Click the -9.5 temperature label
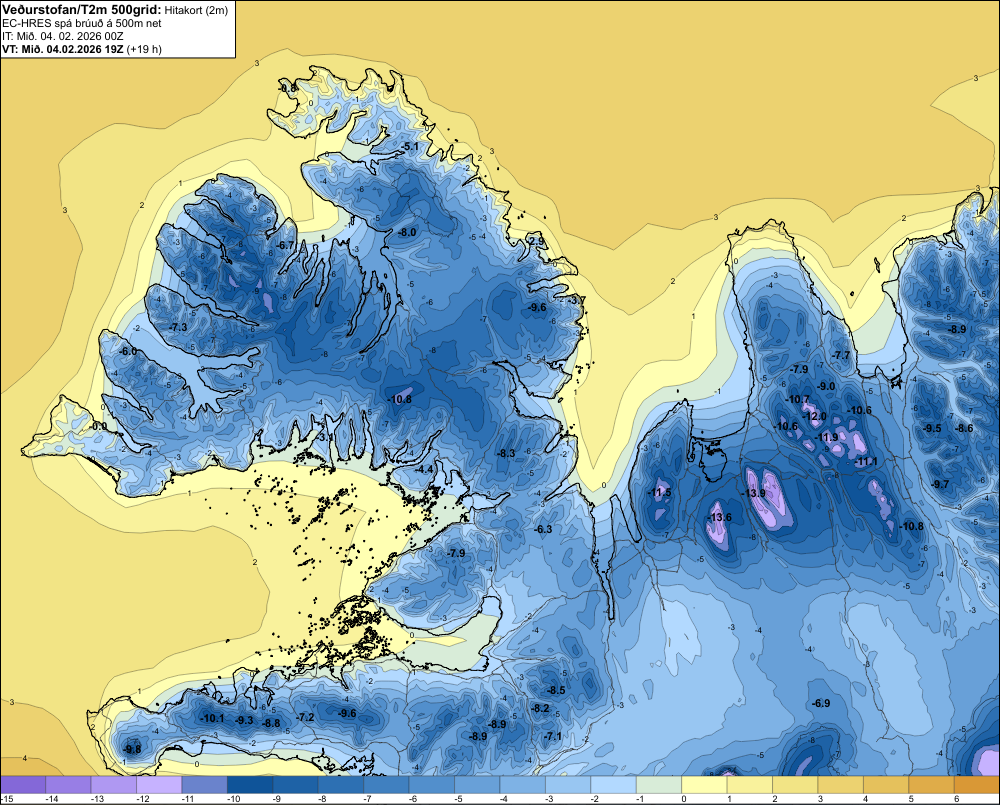The height and width of the screenshot is (805, 1000). tap(932, 429)
